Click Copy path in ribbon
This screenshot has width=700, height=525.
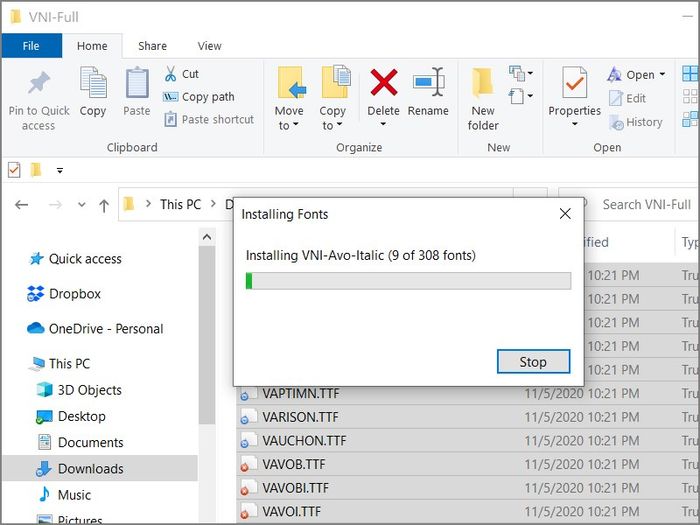pyautogui.click(x=199, y=97)
